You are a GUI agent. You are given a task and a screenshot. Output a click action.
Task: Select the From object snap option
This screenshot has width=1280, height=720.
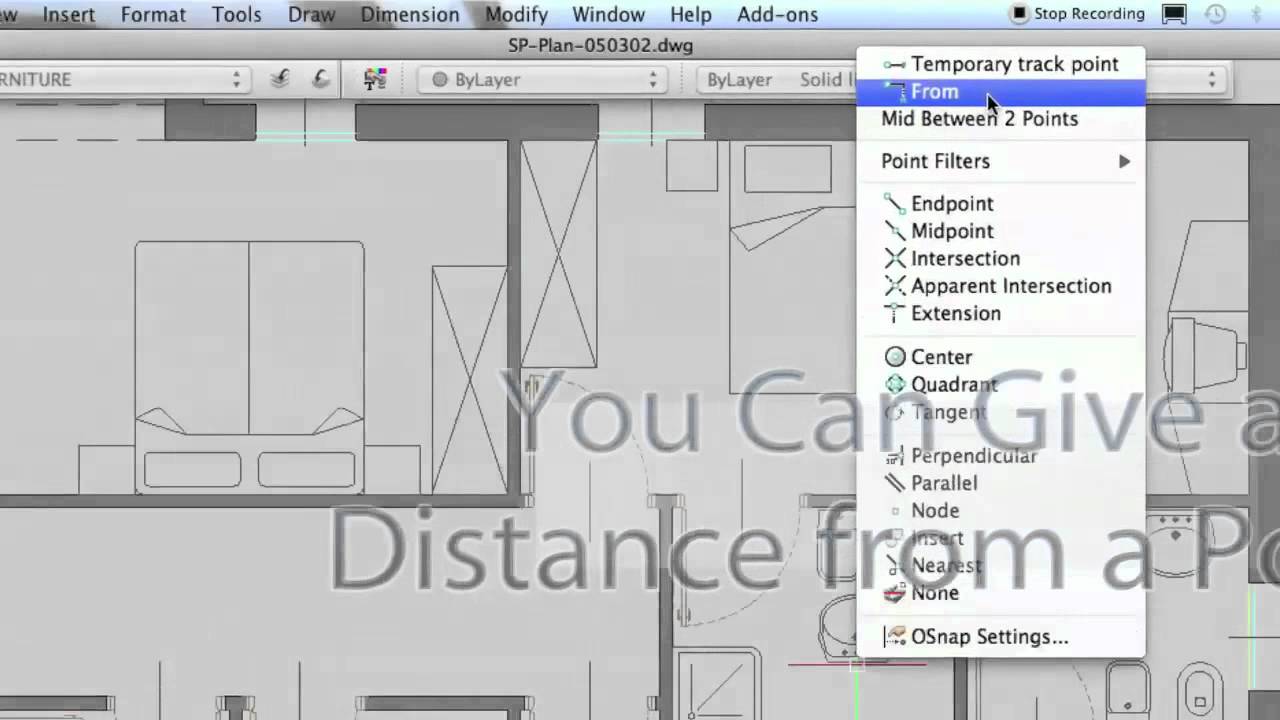coord(1001,92)
